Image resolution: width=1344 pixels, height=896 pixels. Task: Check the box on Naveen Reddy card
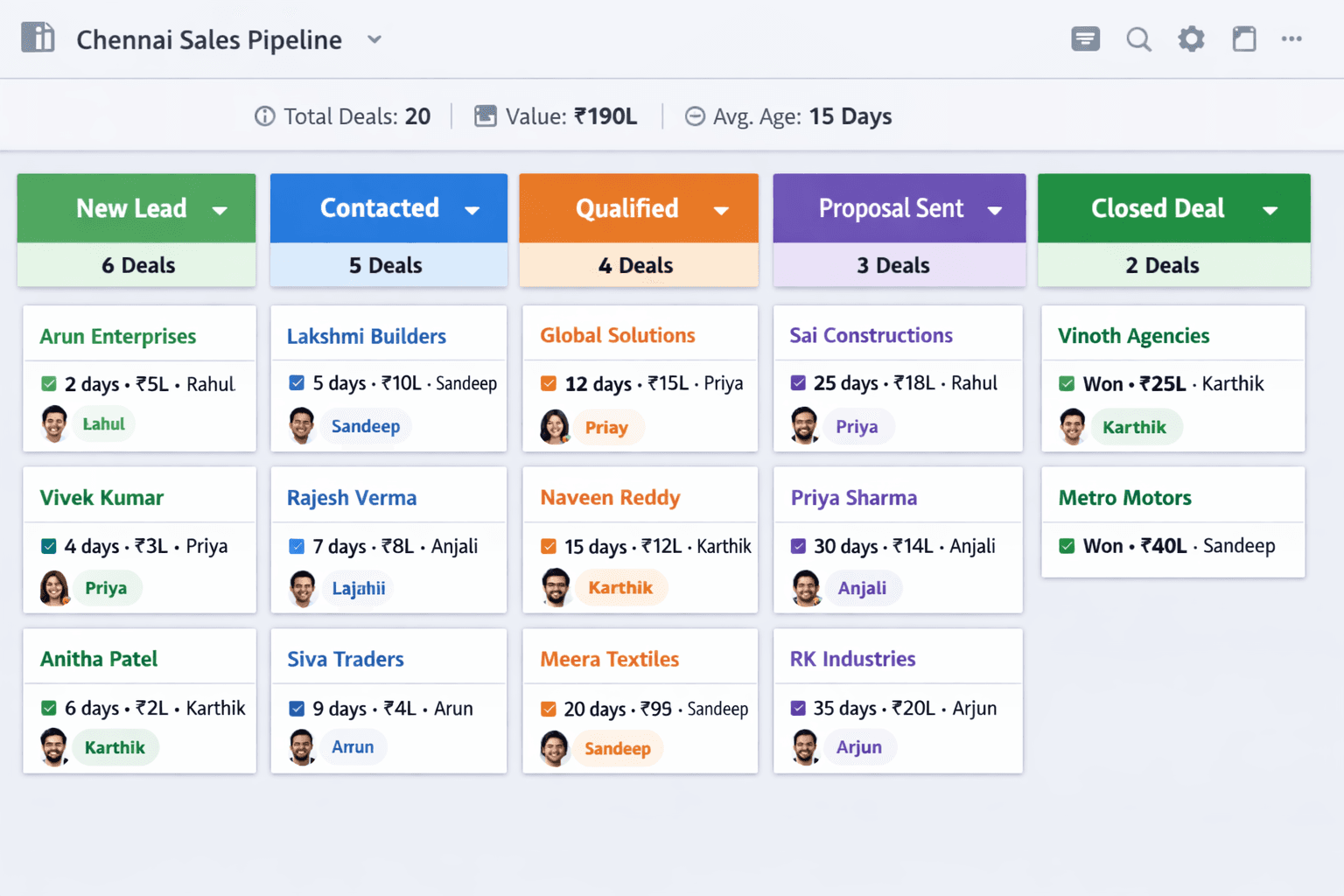pos(548,545)
